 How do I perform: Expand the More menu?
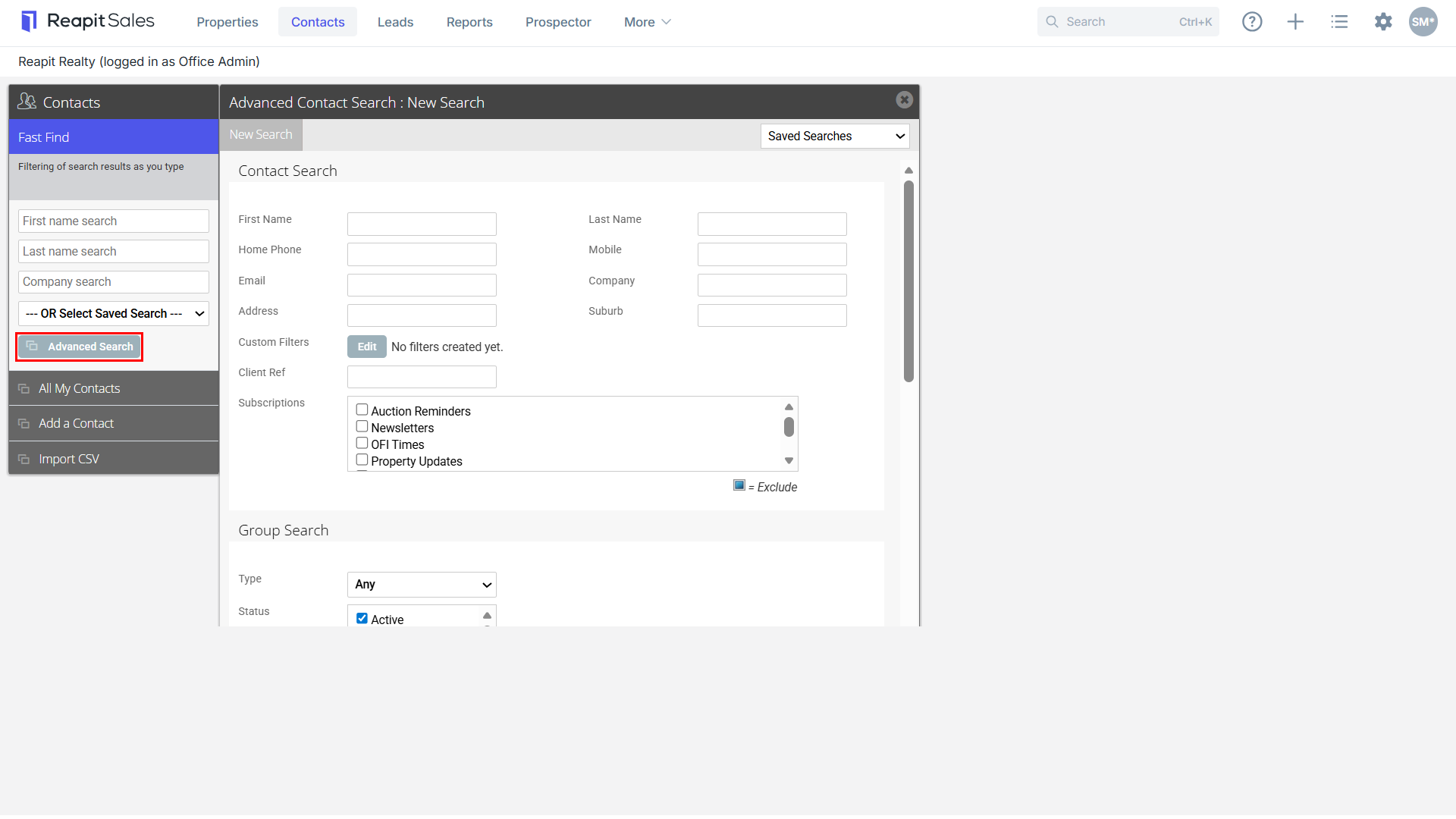[x=647, y=22]
